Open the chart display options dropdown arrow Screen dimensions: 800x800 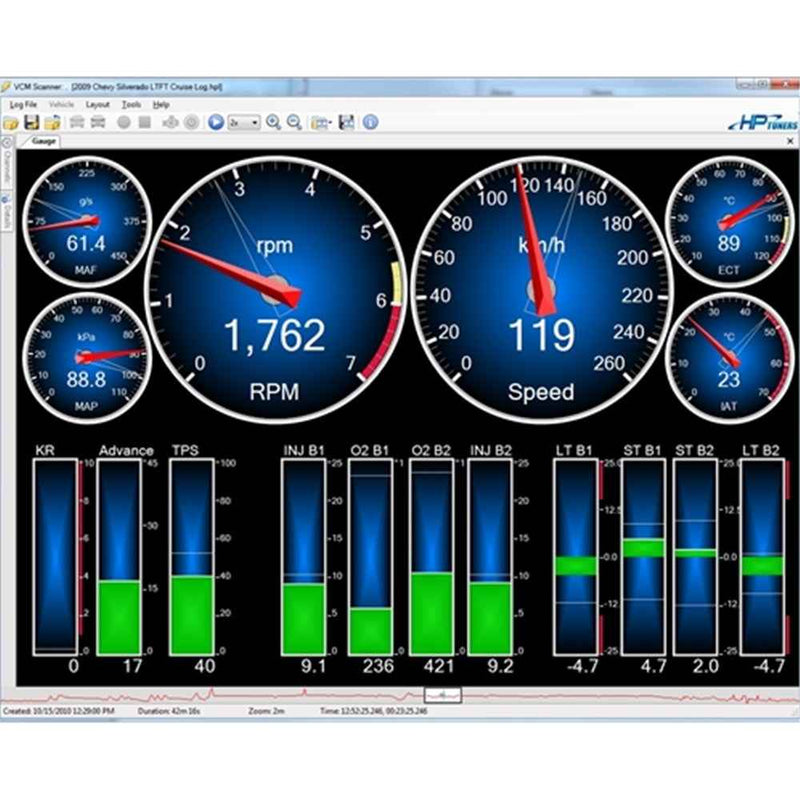coord(329,121)
